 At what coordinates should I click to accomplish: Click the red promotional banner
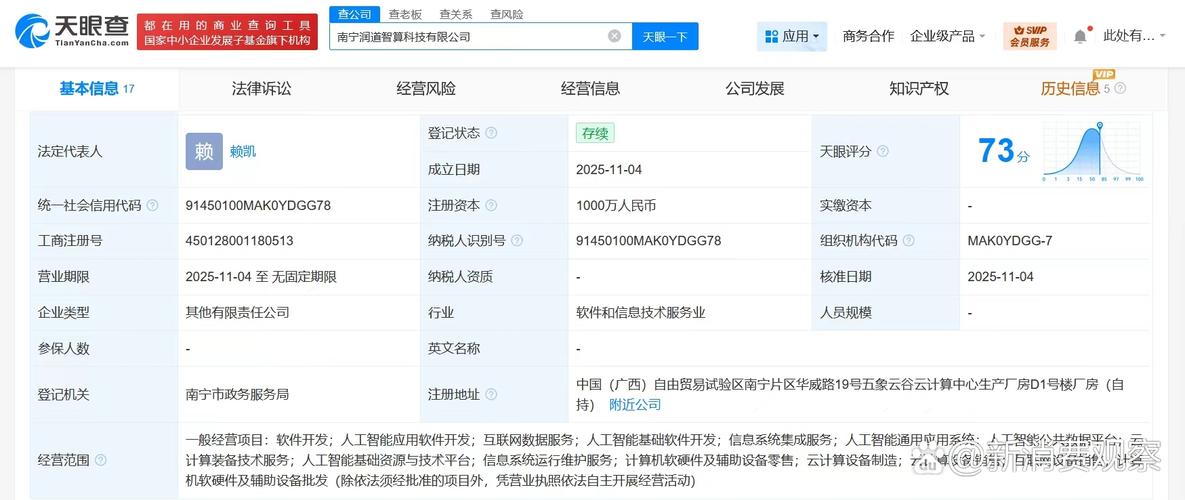[227, 32]
